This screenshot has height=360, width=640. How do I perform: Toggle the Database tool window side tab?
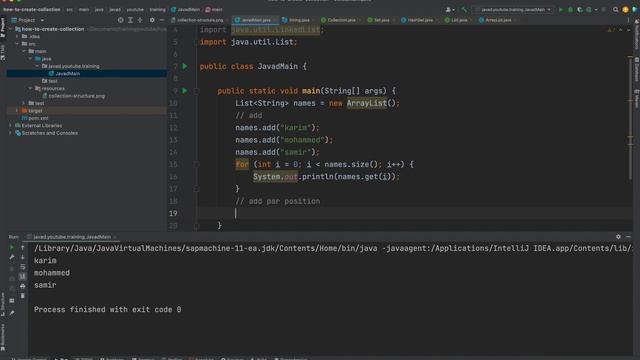point(636,69)
